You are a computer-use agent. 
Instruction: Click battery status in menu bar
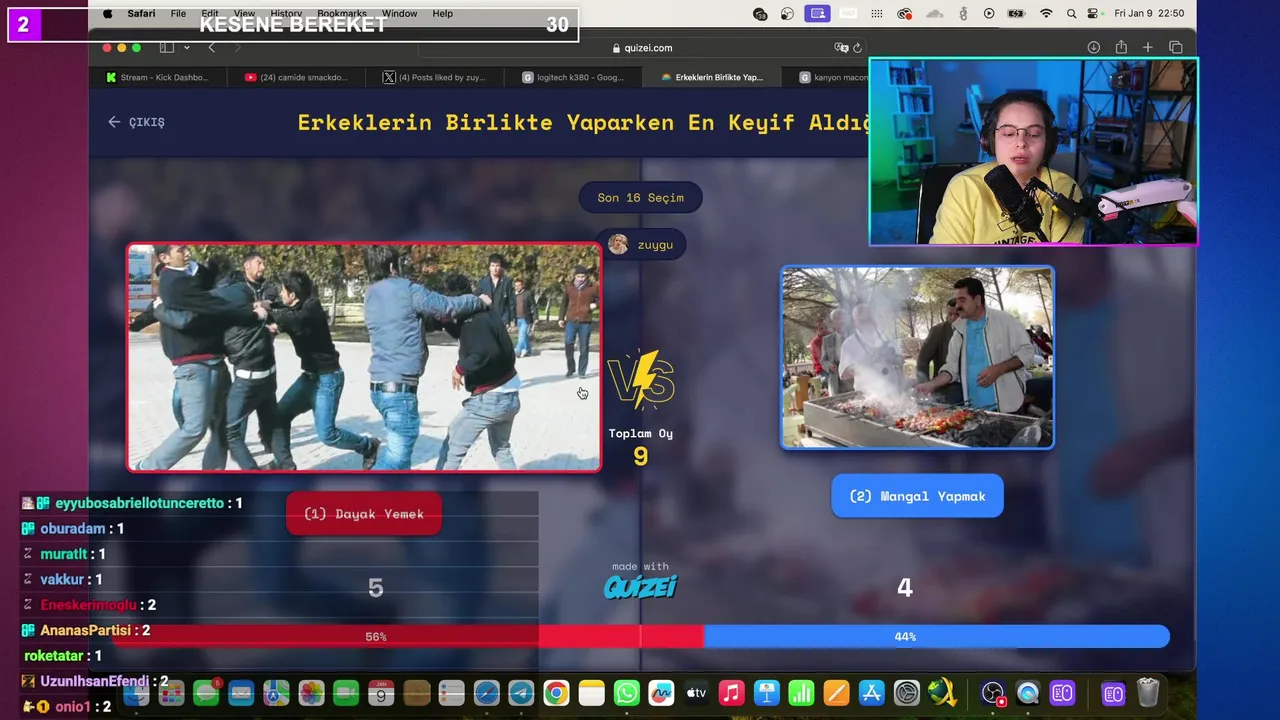(x=1017, y=14)
